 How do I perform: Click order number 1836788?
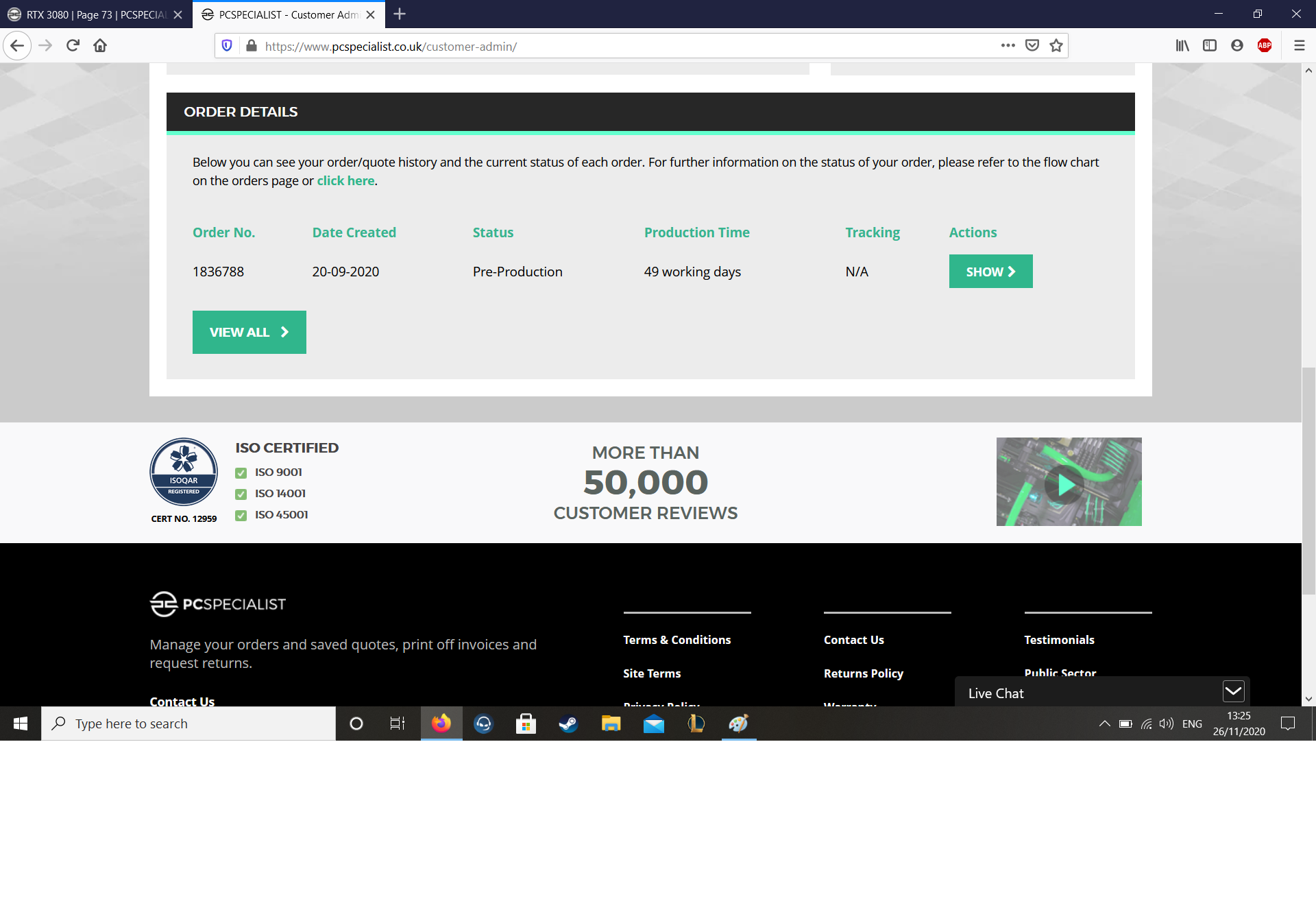click(218, 272)
